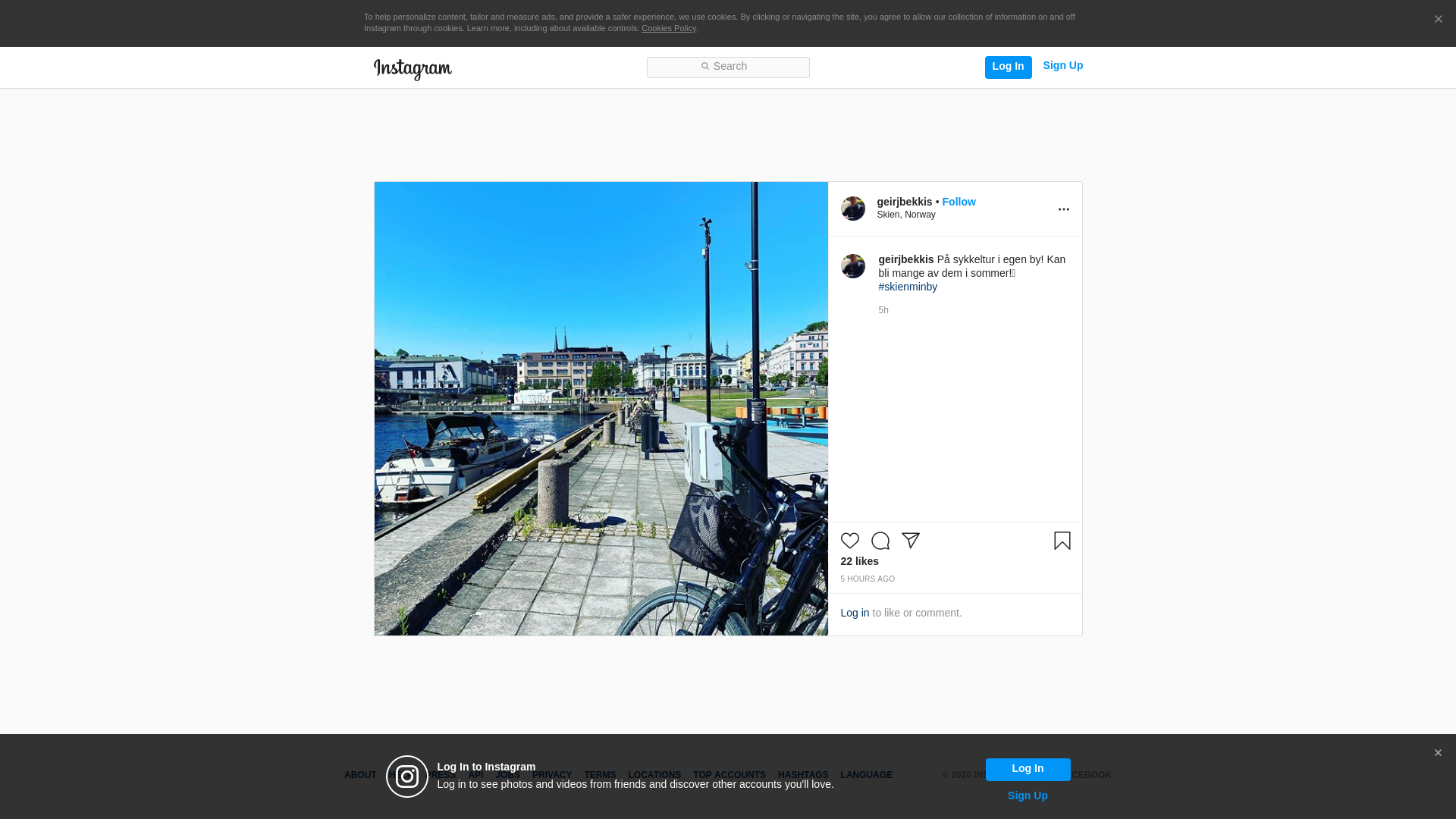Click the Search input field

point(728,67)
